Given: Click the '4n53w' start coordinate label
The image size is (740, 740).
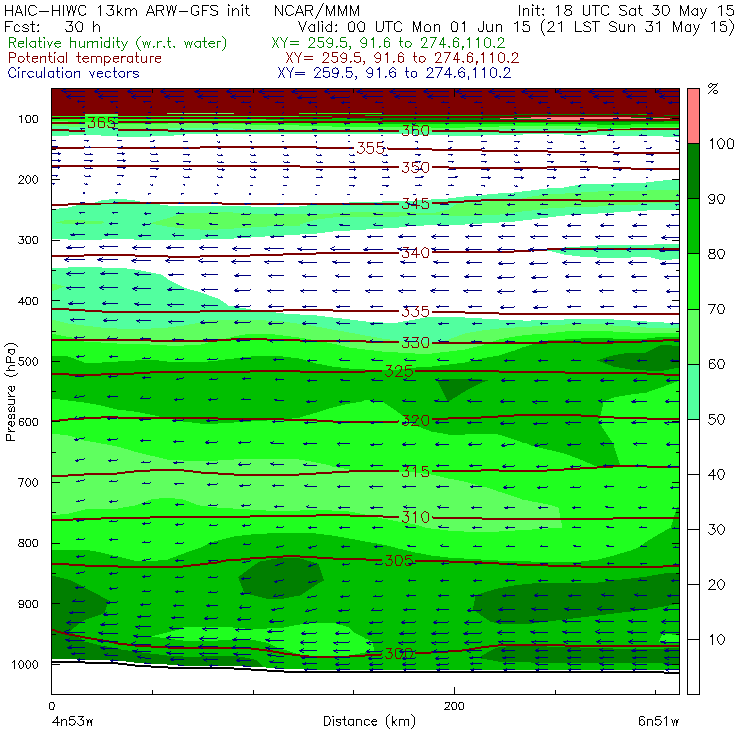Looking at the screenshot, I should (x=72, y=722).
